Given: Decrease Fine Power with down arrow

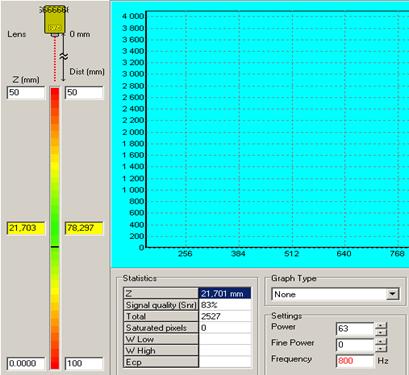Looking at the screenshot, I should click(x=381, y=348).
